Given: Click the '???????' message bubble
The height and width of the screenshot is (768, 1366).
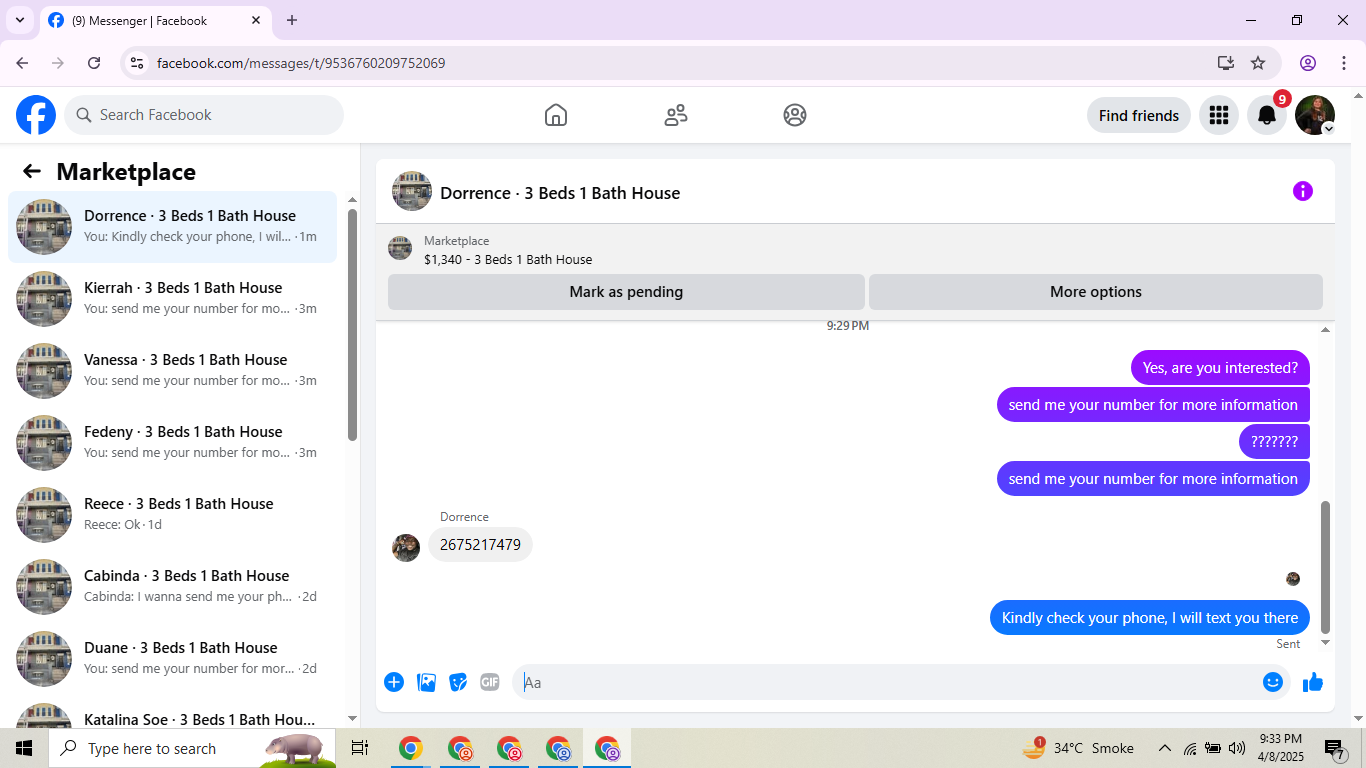Looking at the screenshot, I should click(x=1274, y=442).
